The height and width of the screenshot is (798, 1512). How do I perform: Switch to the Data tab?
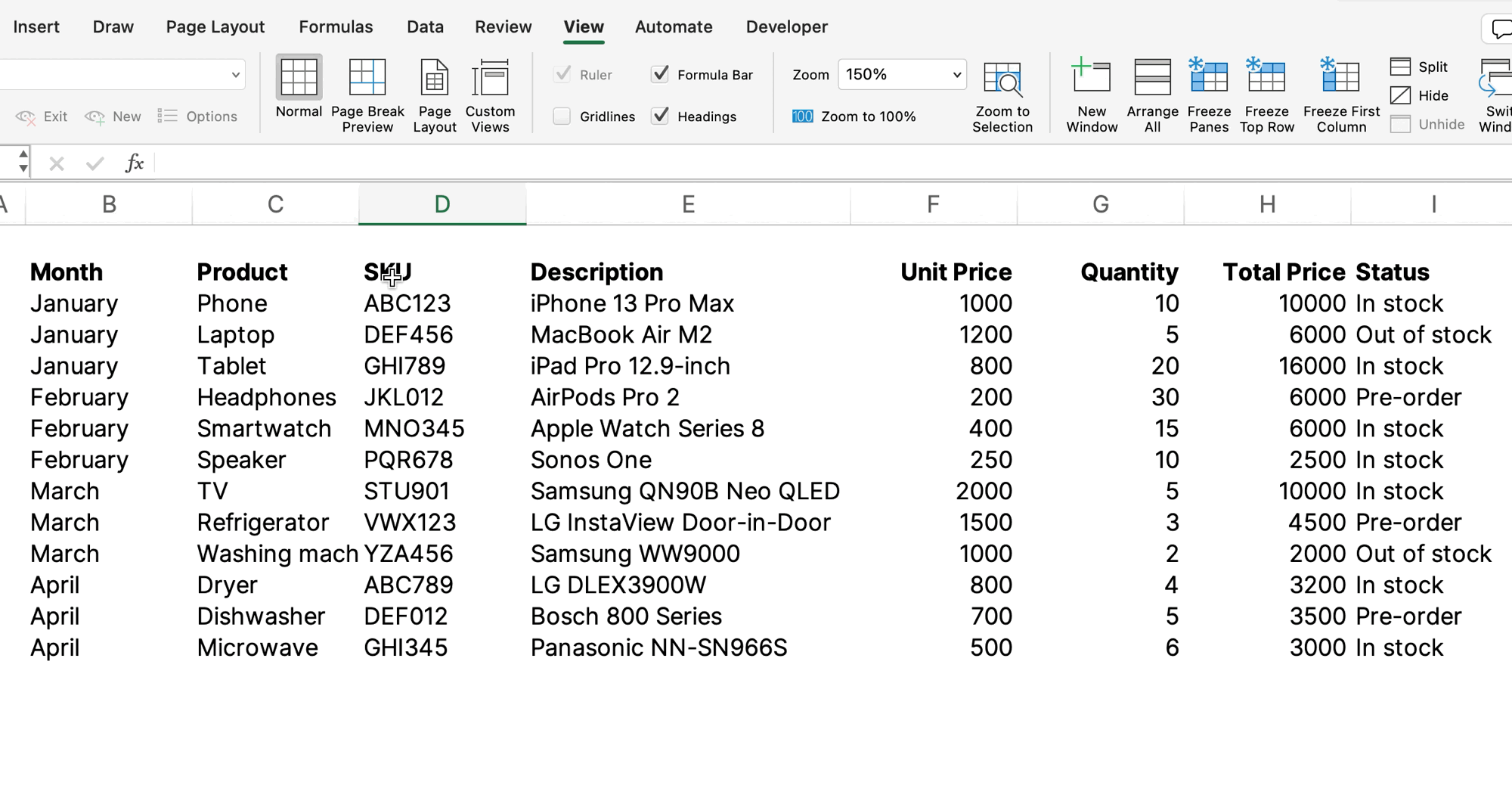[x=425, y=27]
